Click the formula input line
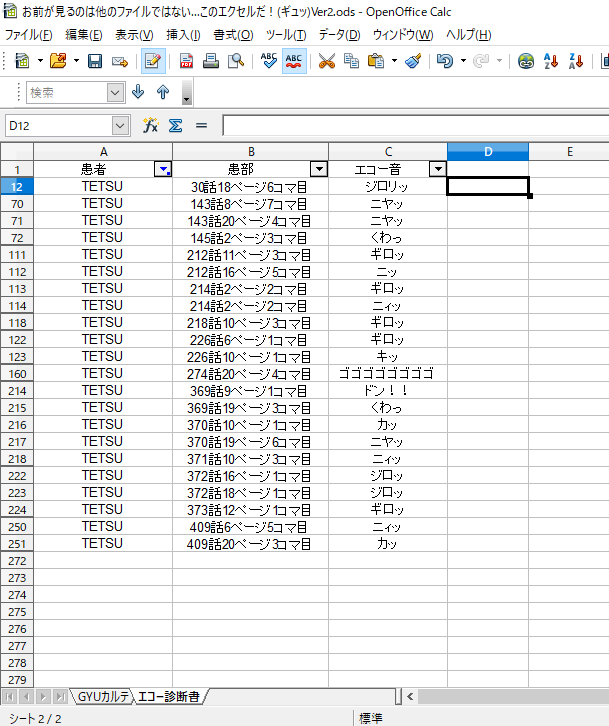609x726 pixels. pyautogui.click(x=415, y=125)
